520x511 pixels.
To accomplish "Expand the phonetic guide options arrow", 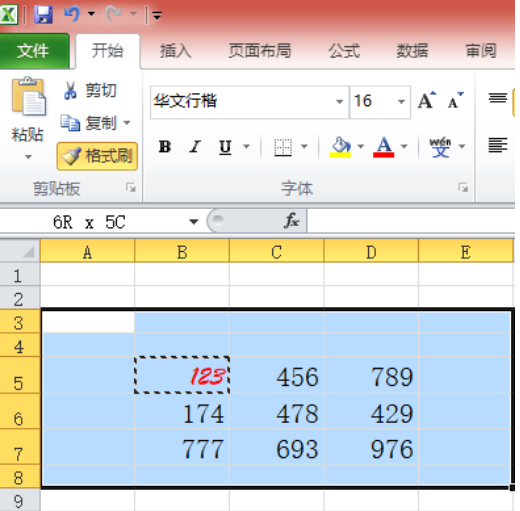I will [462, 146].
